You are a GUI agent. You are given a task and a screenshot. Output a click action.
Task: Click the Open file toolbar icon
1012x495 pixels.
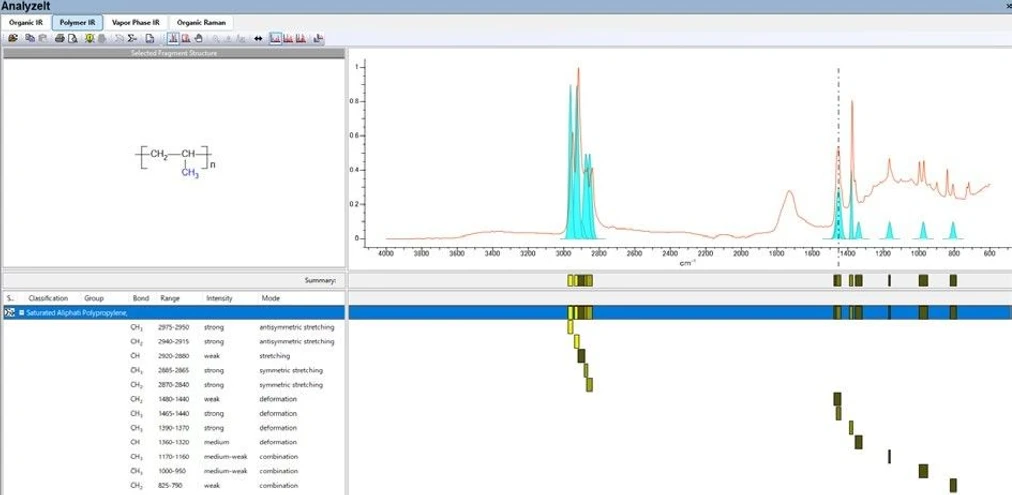(13, 38)
